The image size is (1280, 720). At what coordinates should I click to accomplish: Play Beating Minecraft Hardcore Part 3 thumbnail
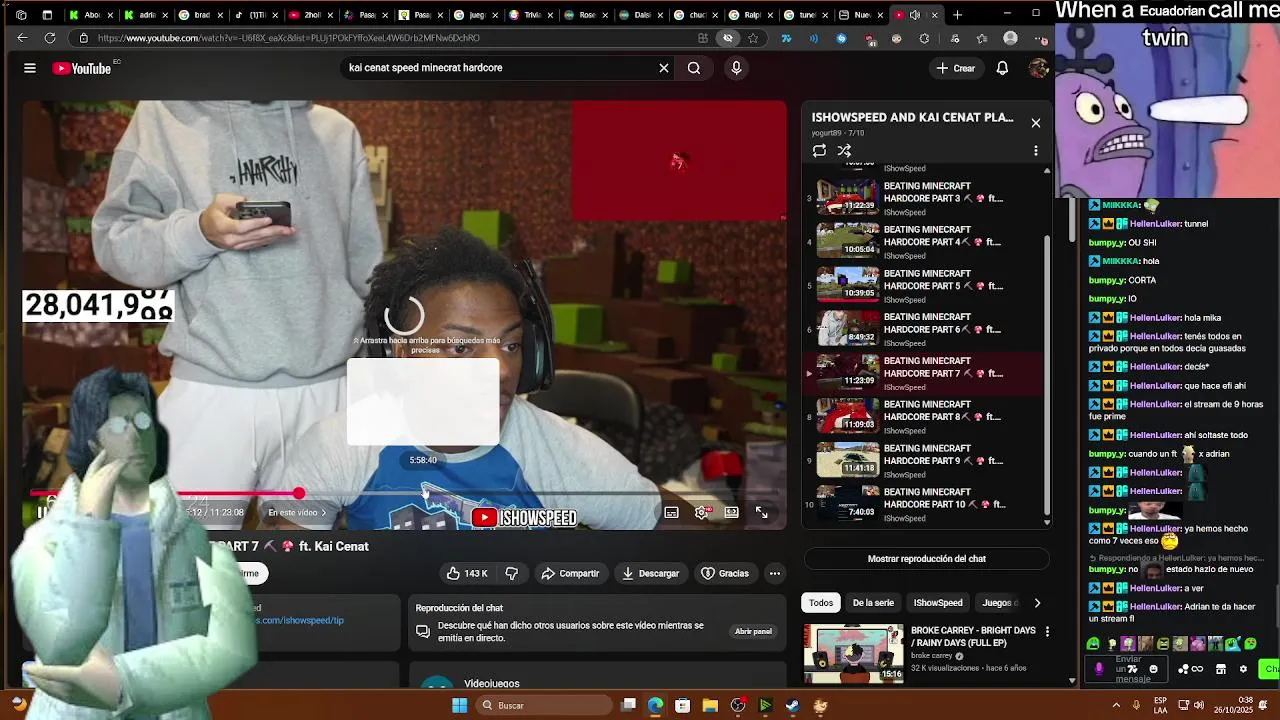click(848, 198)
